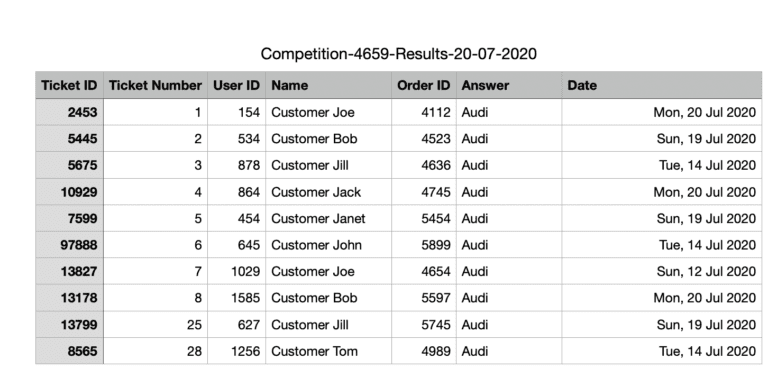Select the Date column header
The height and width of the screenshot is (369, 768).
(662, 85)
